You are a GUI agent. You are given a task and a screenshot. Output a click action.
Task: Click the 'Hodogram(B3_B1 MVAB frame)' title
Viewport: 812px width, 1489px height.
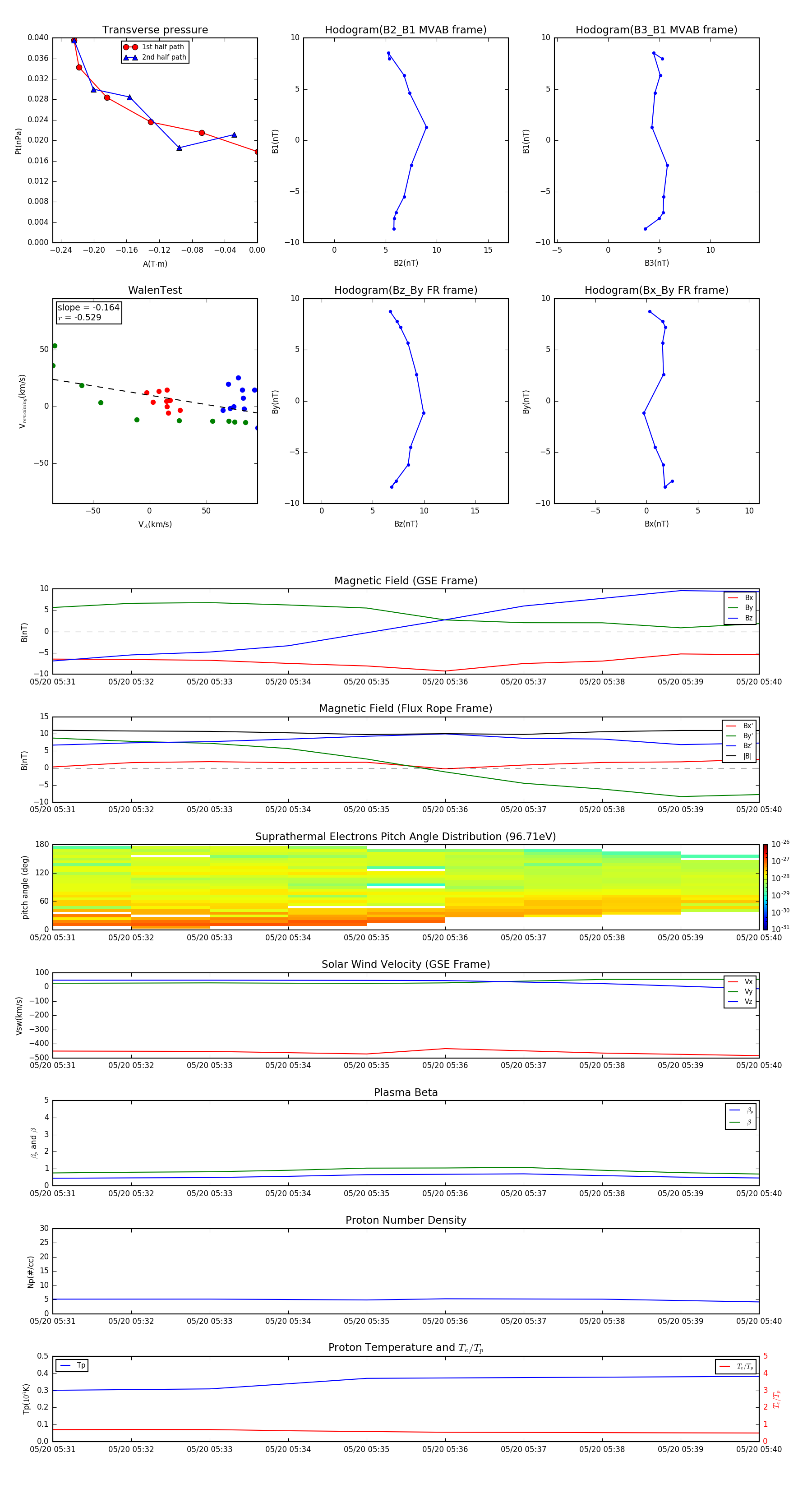tap(656, 29)
